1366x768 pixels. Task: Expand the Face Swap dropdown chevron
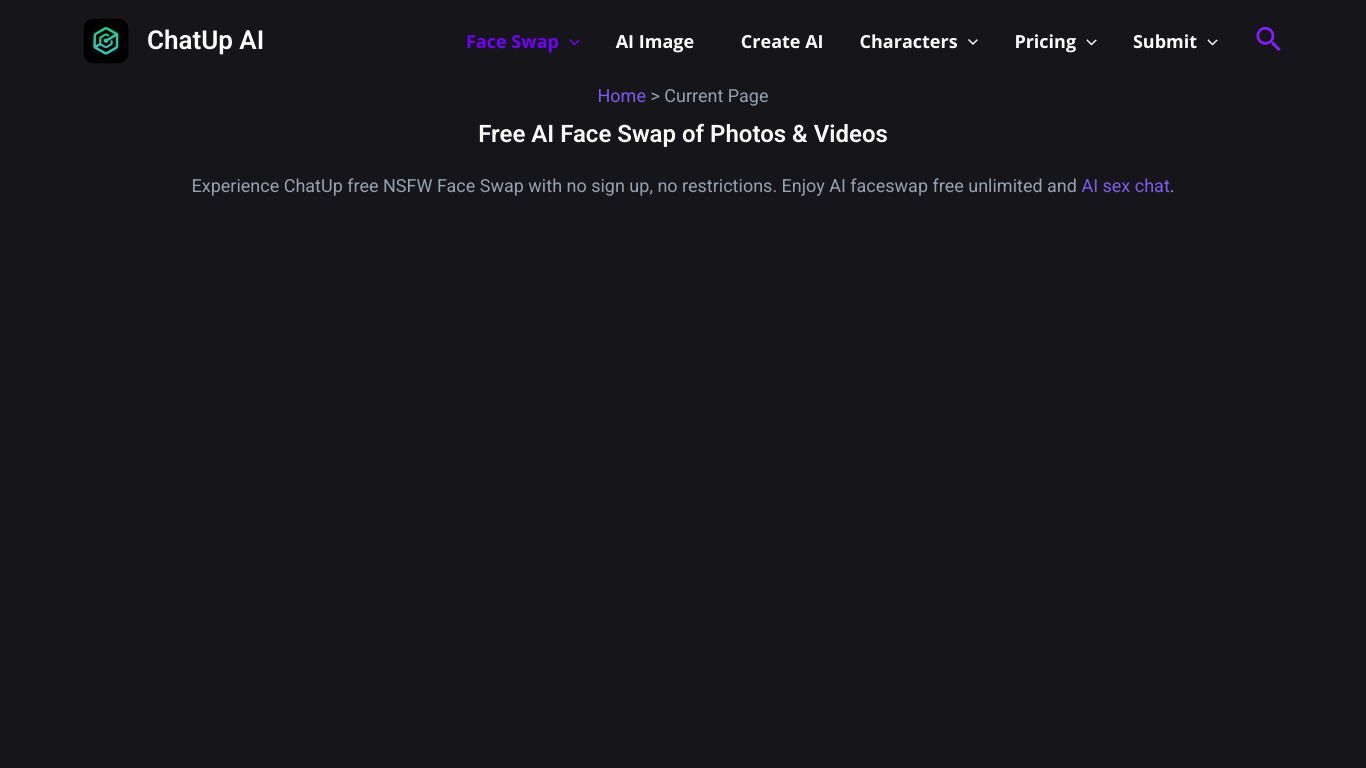click(x=574, y=42)
